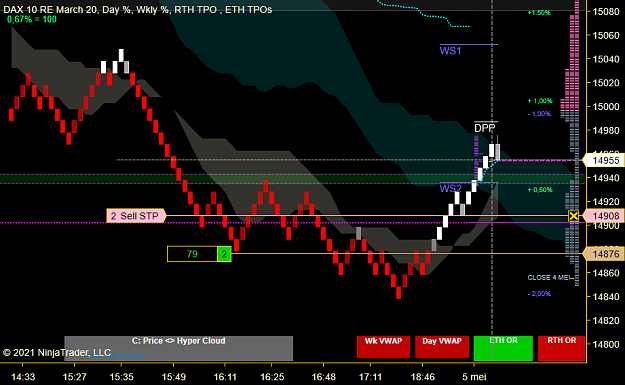Click the red RTH OR box
625x385 pixels.
tap(561, 348)
